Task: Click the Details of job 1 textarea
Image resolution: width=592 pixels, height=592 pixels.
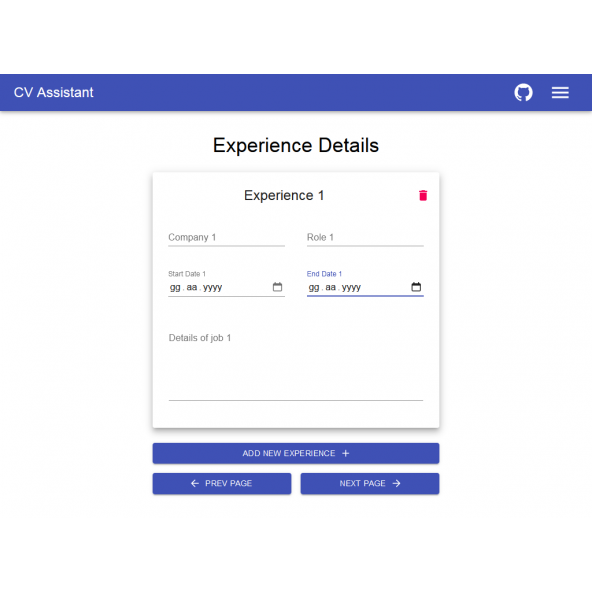Action: 296,365
